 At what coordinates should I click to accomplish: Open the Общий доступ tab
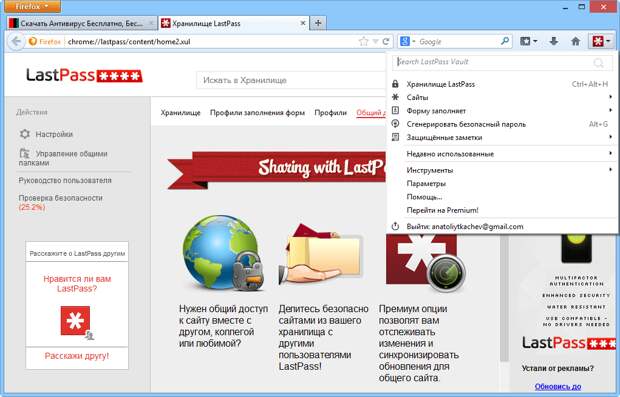click(371, 113)
